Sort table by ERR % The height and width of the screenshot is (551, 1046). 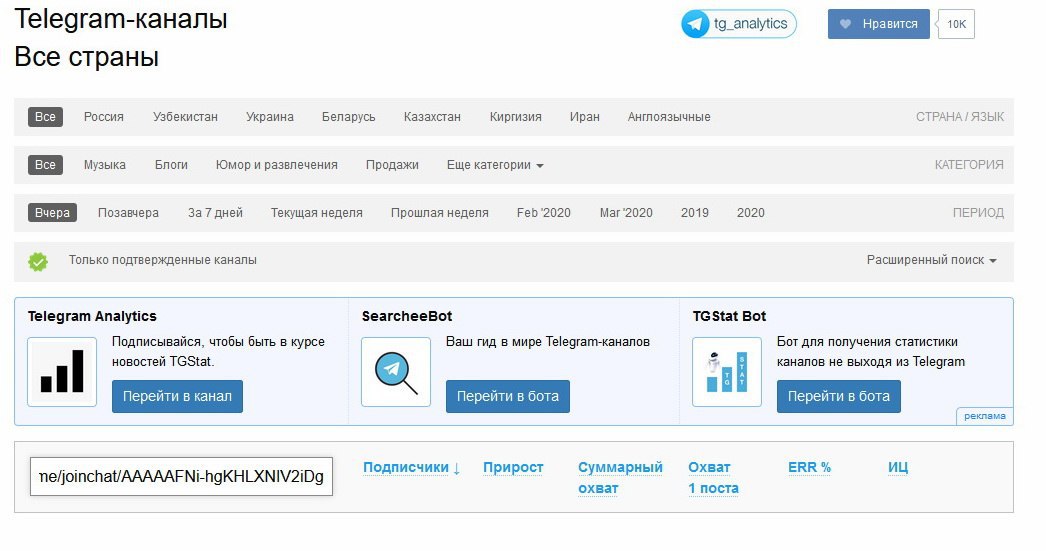click(809, 468)
